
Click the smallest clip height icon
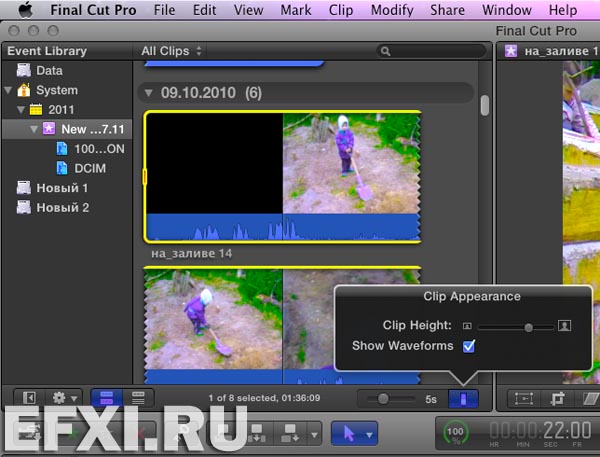click(x=467, y=326)
